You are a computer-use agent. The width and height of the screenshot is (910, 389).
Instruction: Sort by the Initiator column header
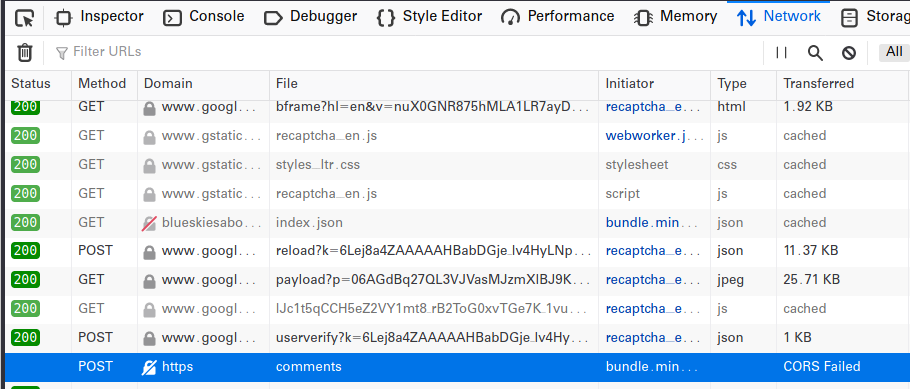coord(655,84)
